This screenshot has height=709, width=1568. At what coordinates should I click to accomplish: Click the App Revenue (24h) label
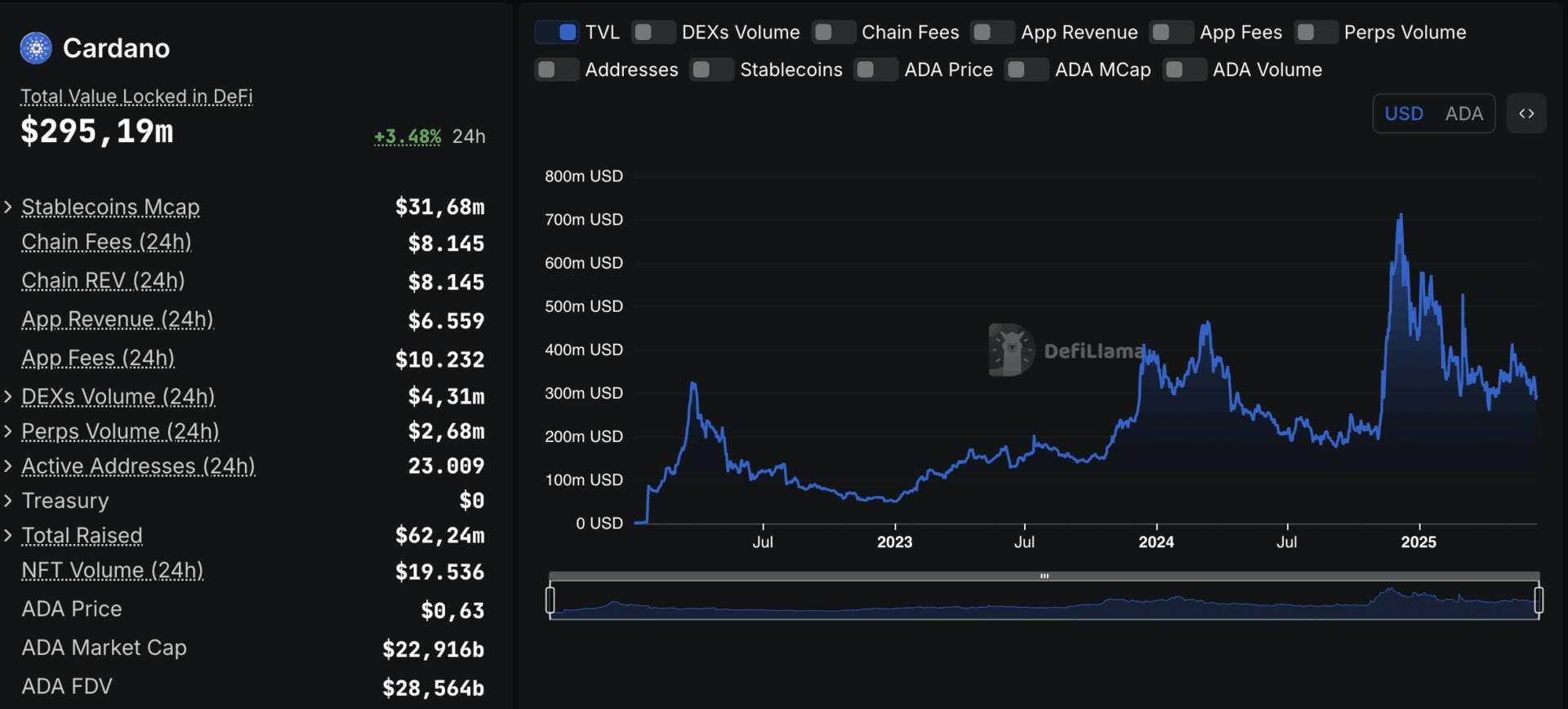point(118,319)
